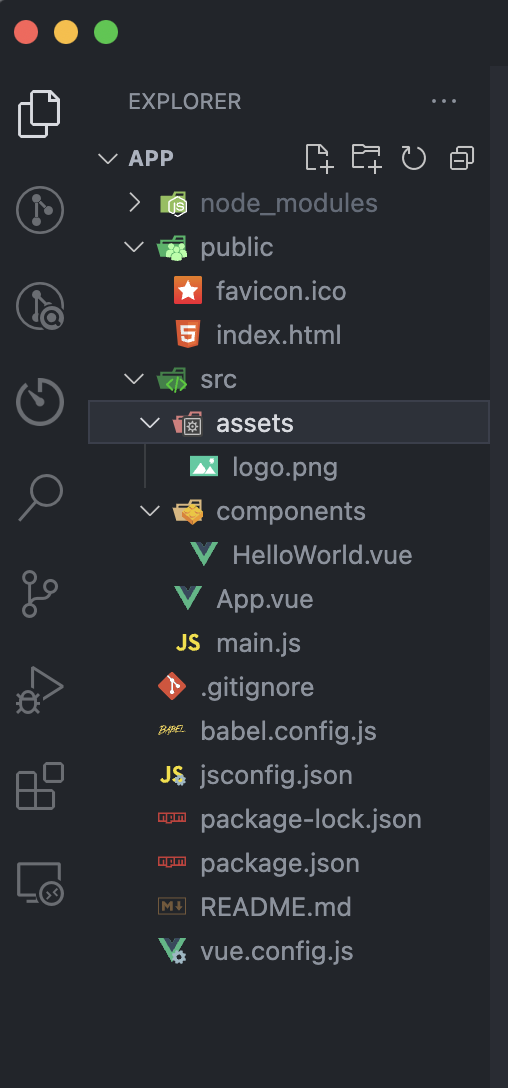
Task: Click the APP section header label
Action: [151, 158]
